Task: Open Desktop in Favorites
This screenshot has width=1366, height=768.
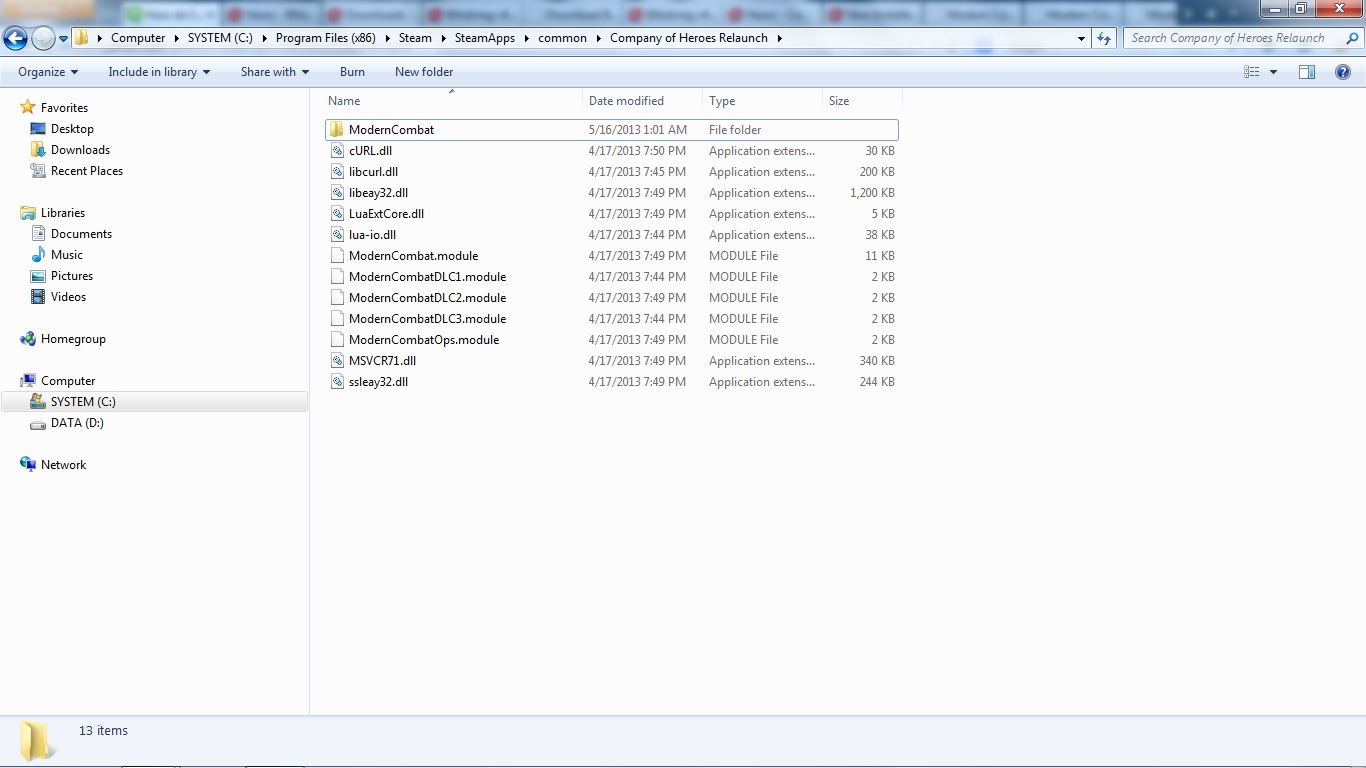Action: [x=72, y=129]
